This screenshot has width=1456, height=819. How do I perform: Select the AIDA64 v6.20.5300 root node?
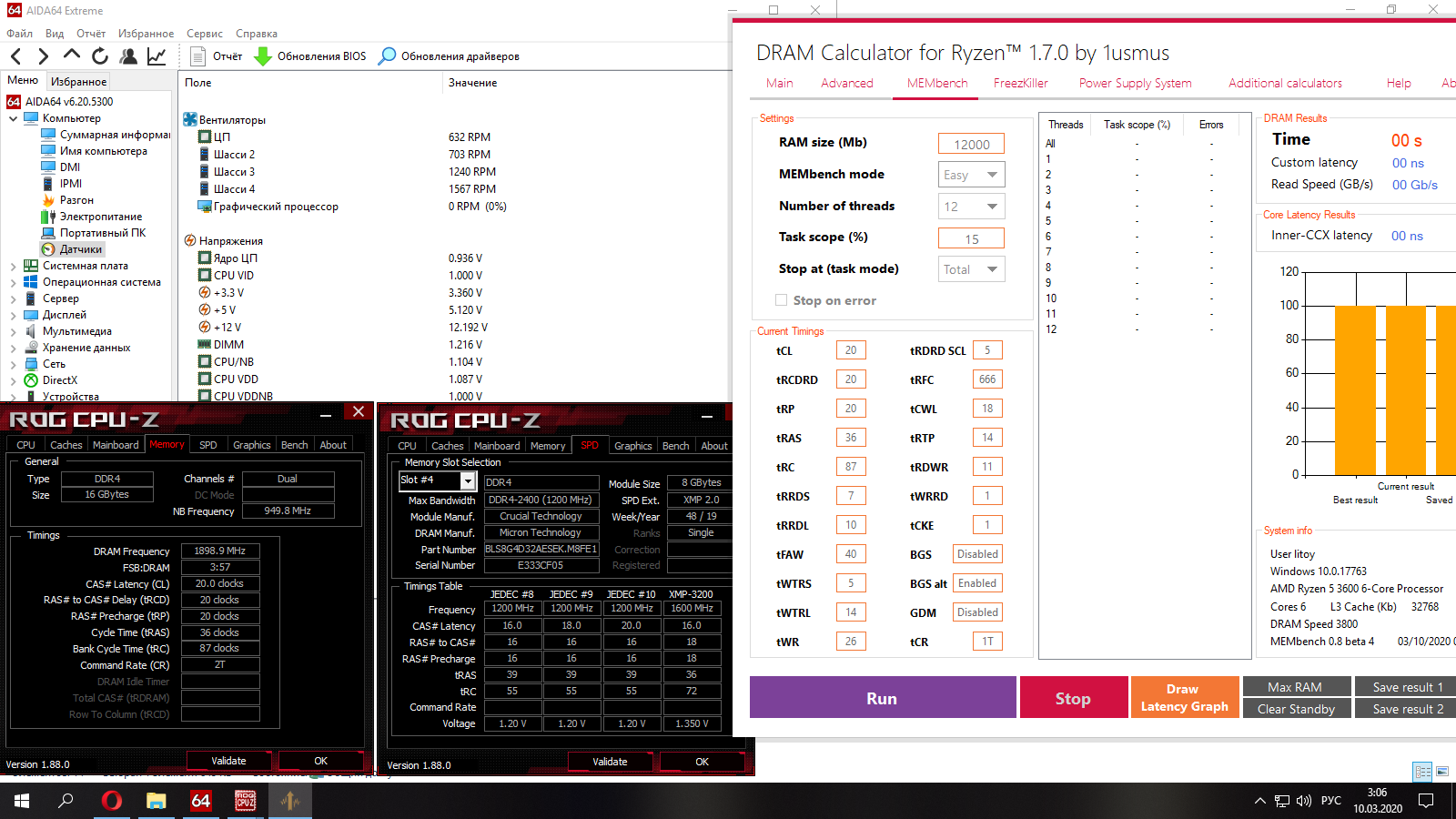(x=60, y=102)
